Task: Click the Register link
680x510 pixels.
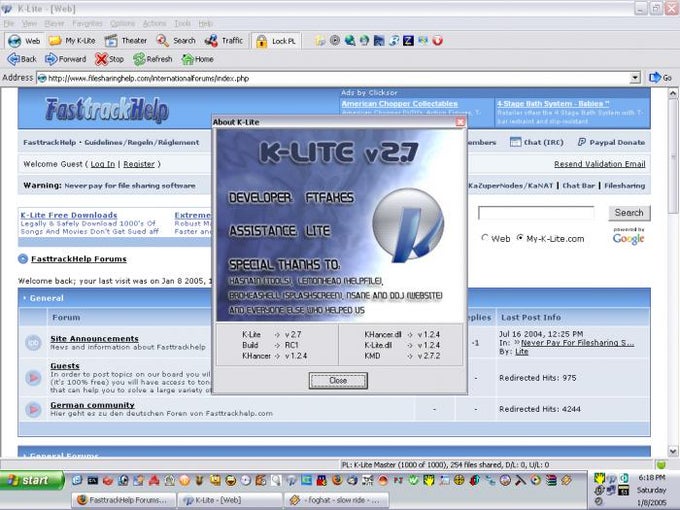Action: (x=139, y=164)
